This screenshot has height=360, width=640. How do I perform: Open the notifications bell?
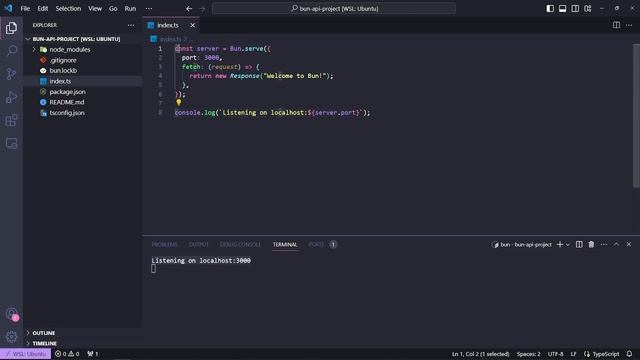click(629, 354)
